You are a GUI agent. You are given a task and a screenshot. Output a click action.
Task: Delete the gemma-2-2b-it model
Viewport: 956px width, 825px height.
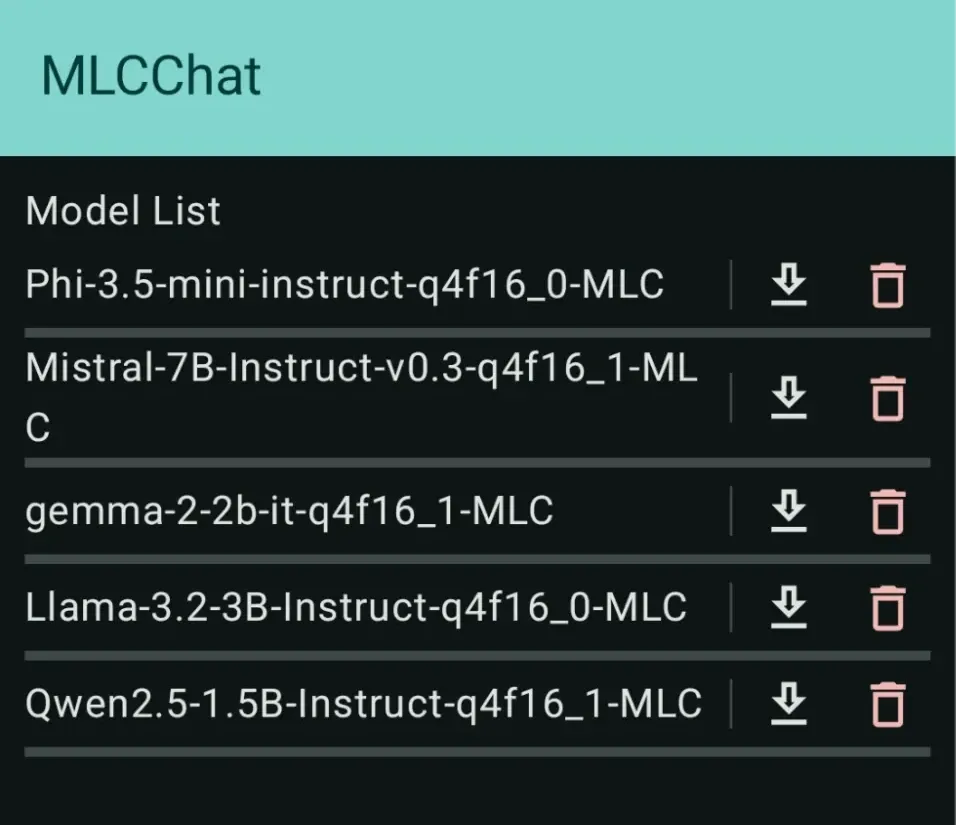click(x=886, y=511)
